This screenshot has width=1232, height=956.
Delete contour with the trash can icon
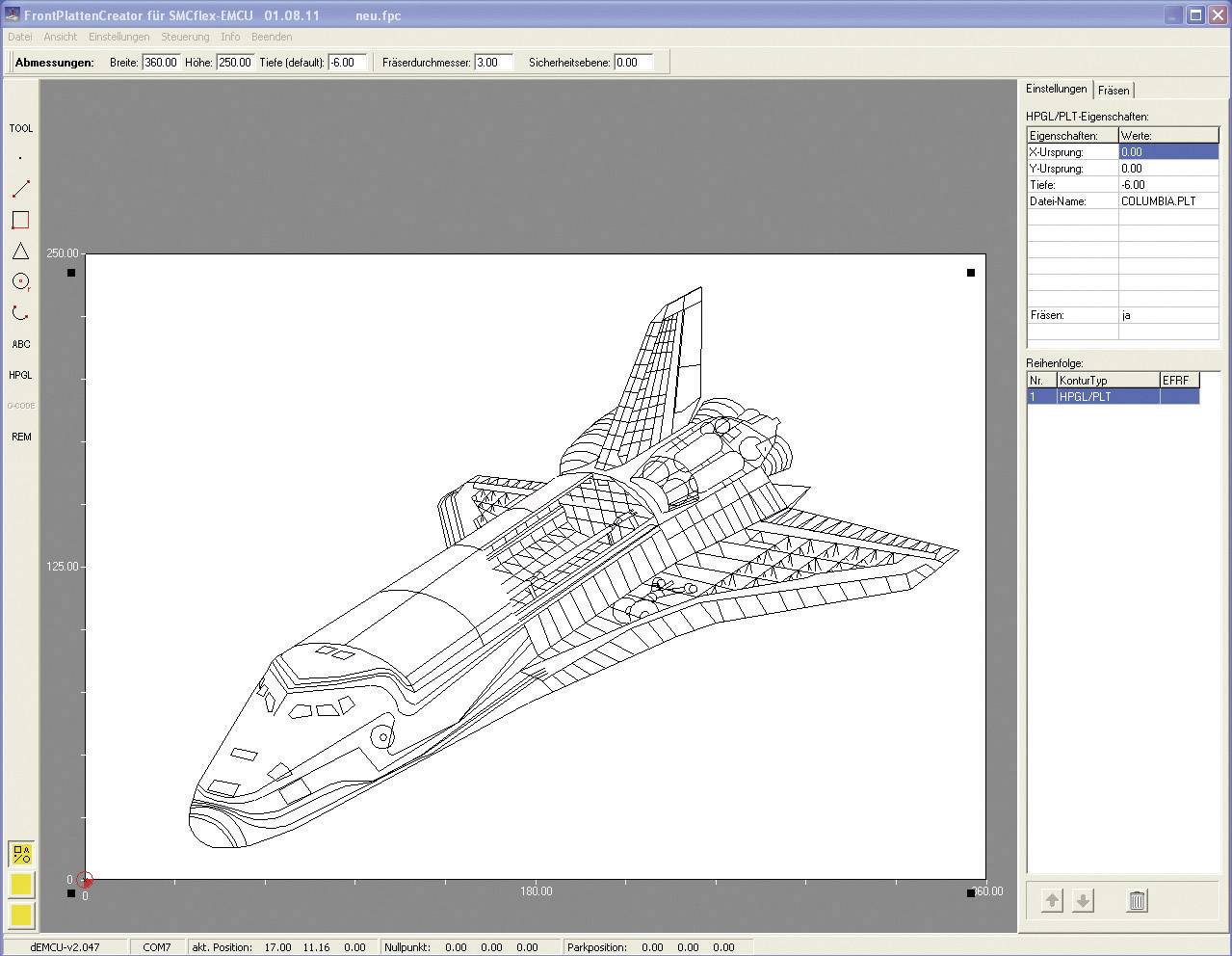click(1137, 901)
